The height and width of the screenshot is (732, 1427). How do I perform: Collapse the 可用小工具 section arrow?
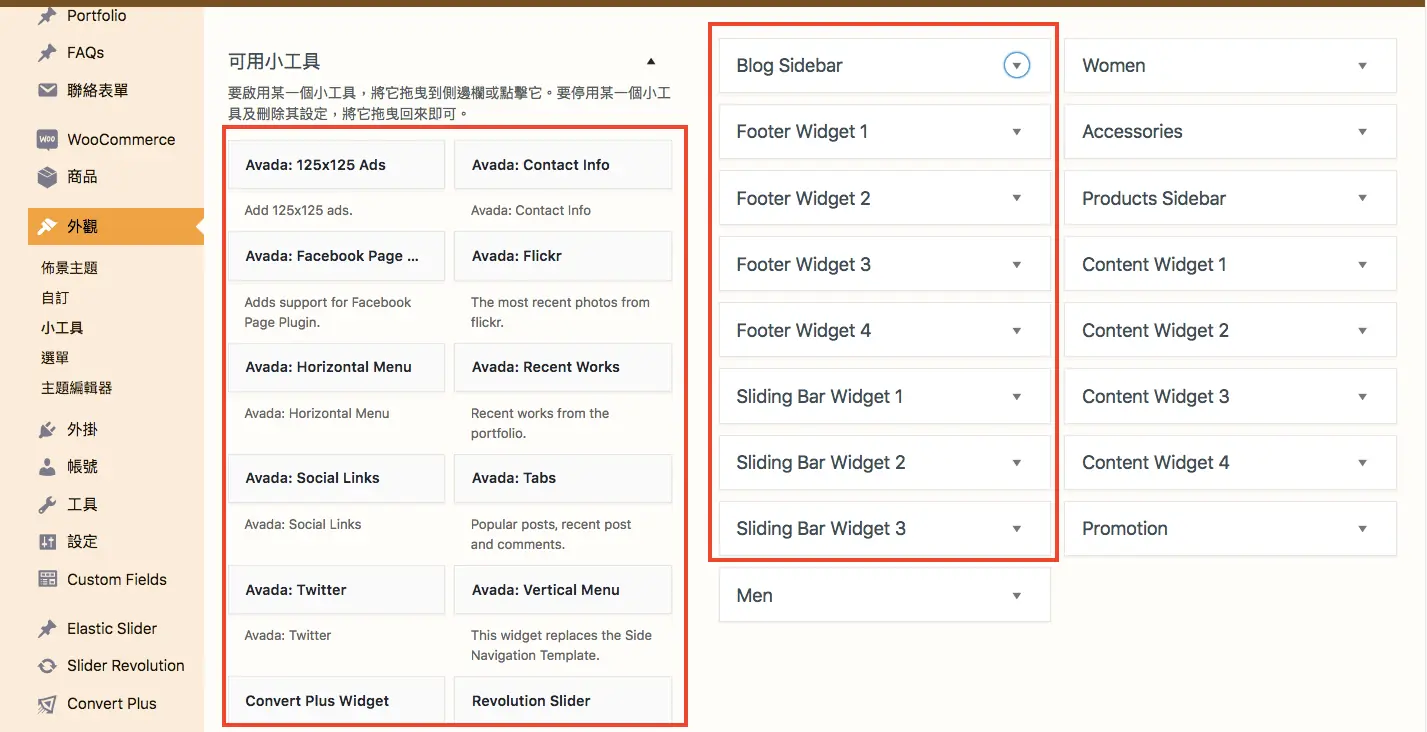pos(651,61)
